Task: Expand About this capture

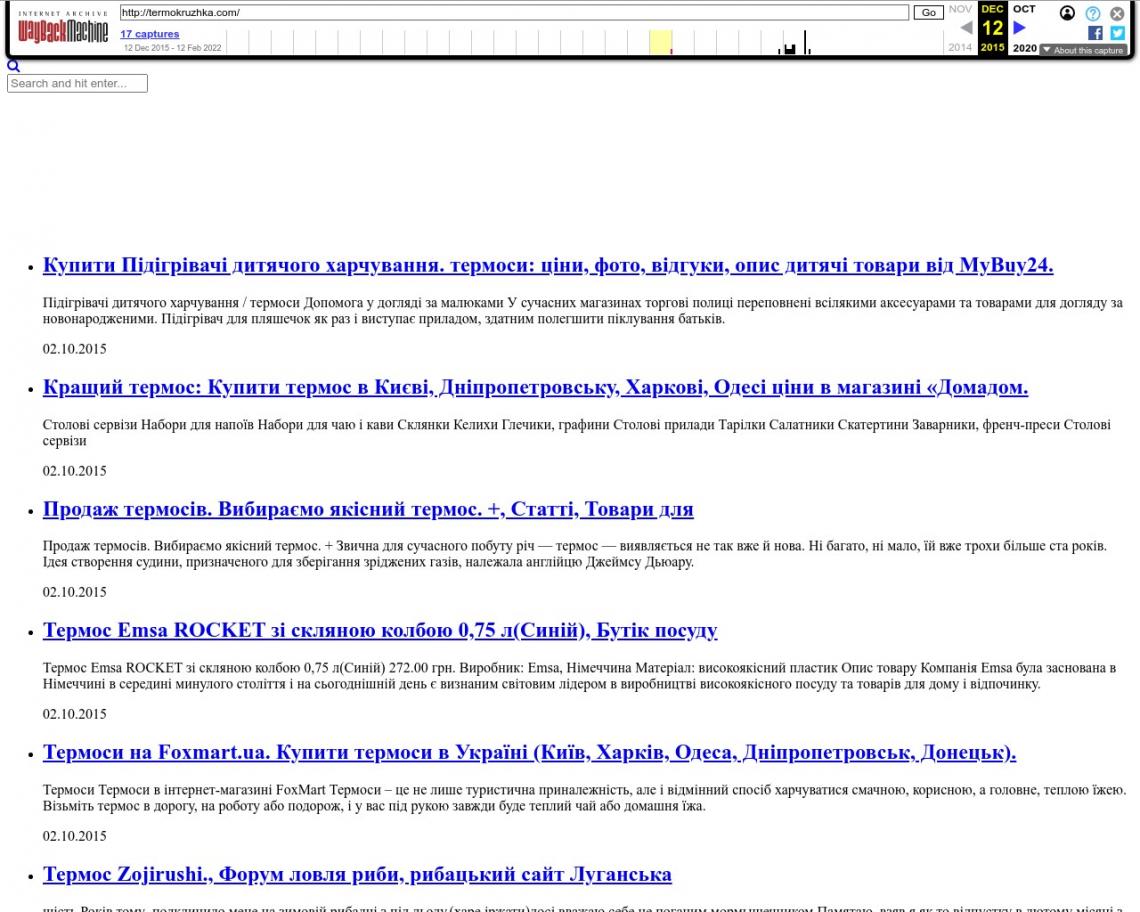Action: point(1083,50)
